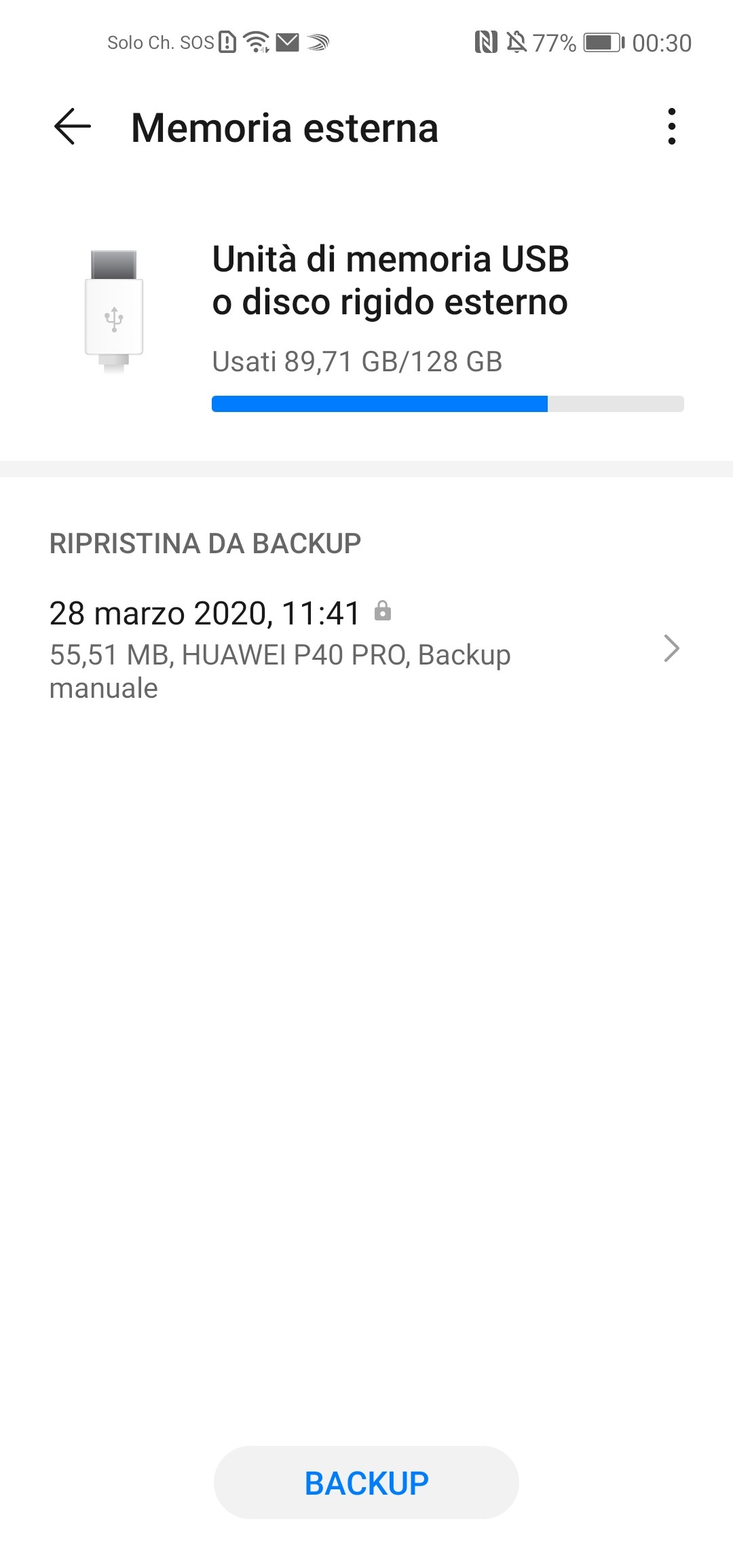Screen dimensions: 733x1568
Task: Open the 28 marzo 2020, 11:41 backup entry
Action: 366,650
